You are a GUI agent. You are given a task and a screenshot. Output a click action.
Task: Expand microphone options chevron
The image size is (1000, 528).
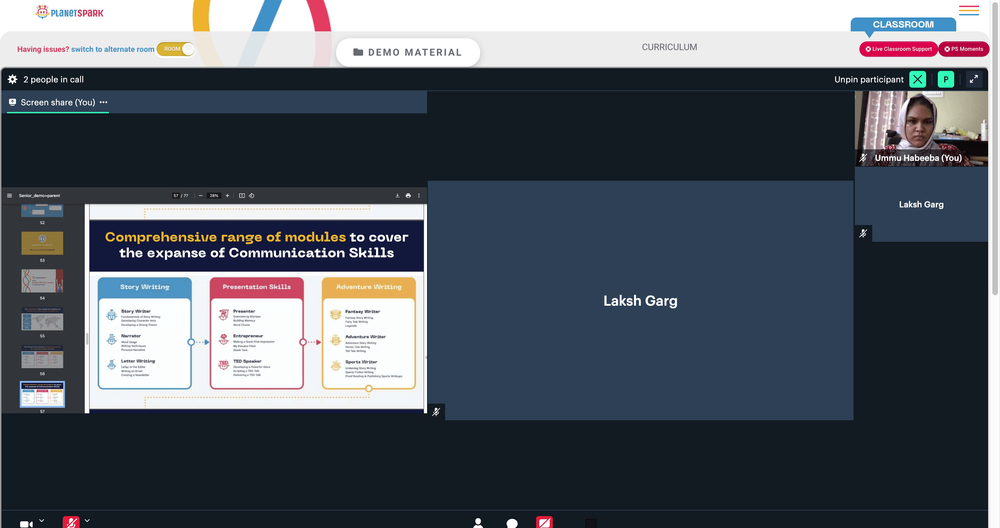pos(87,521)
